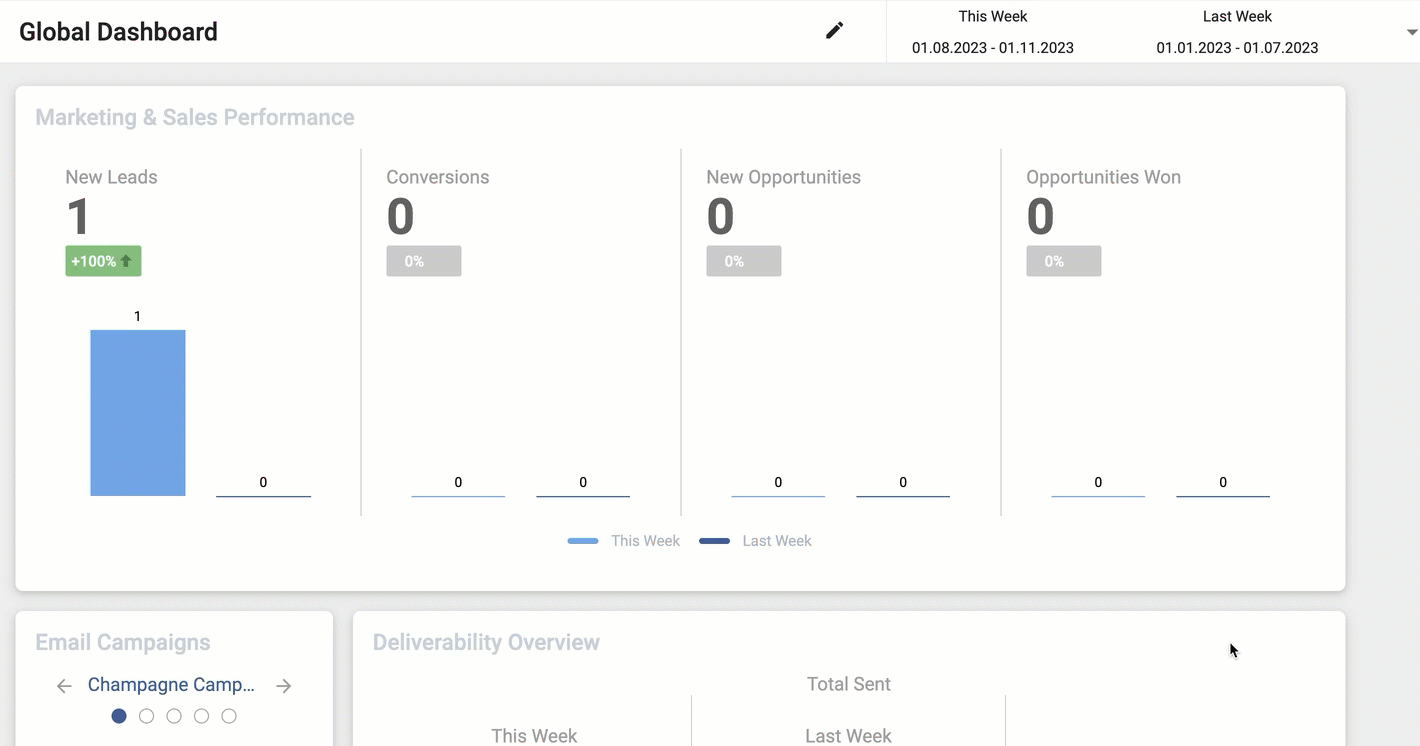Select the third campaign pagination dot
Viewport: 1420px width, 746px height.
pyautogui.click(x=174, y=716)
